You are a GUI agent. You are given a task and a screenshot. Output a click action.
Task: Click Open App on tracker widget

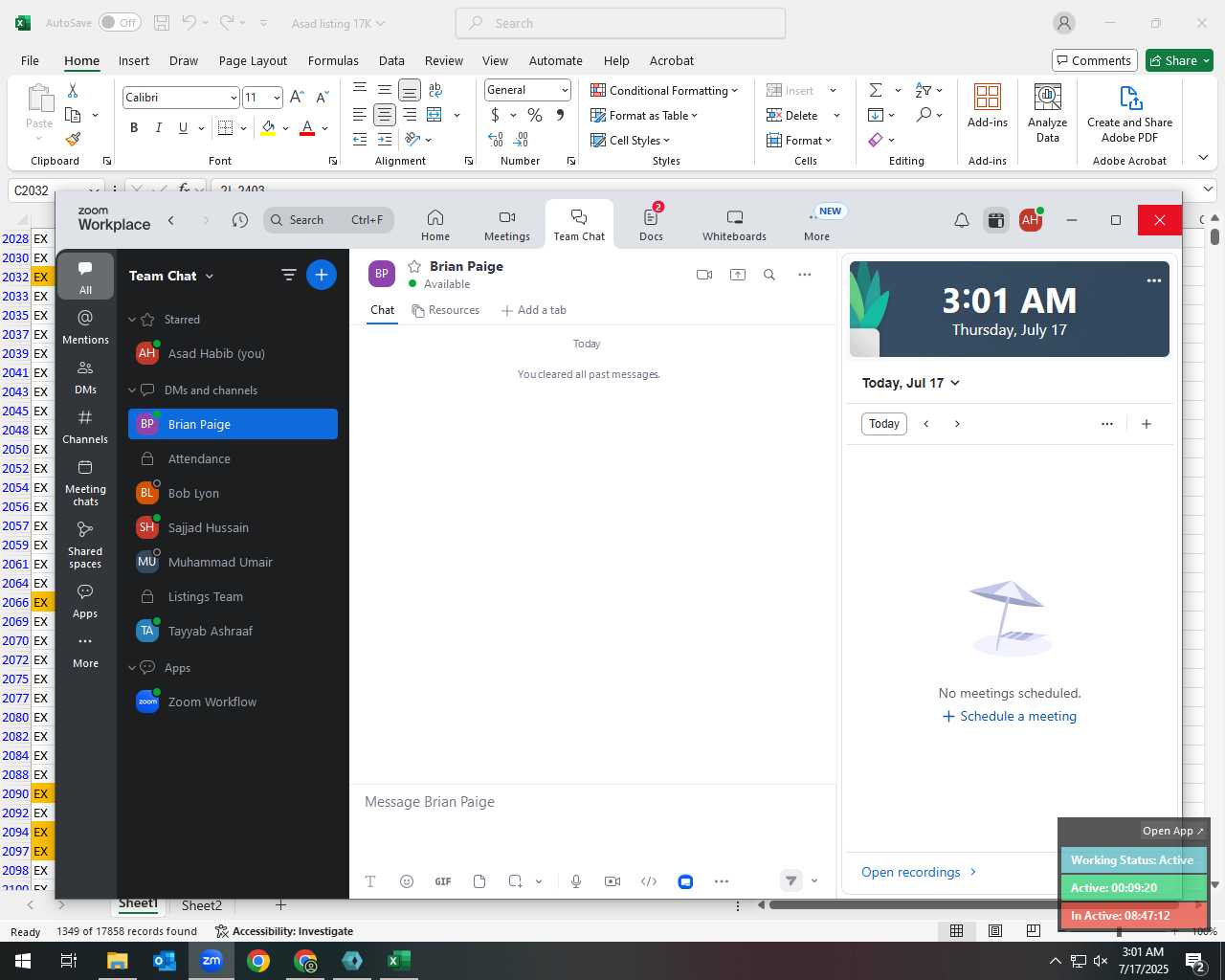tap(1173, 831)
